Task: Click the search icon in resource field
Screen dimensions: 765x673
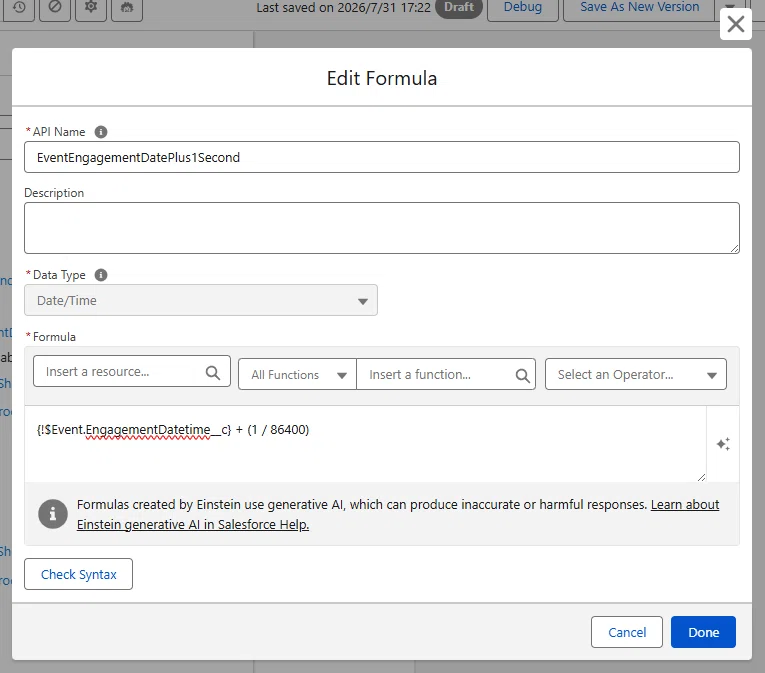Action: (213, 372)
